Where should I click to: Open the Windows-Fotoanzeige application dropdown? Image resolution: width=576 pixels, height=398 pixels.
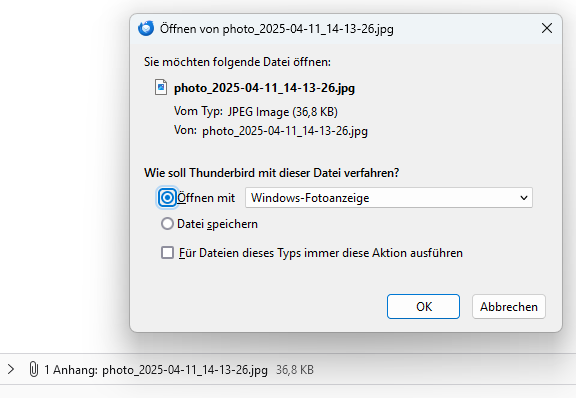389,198
